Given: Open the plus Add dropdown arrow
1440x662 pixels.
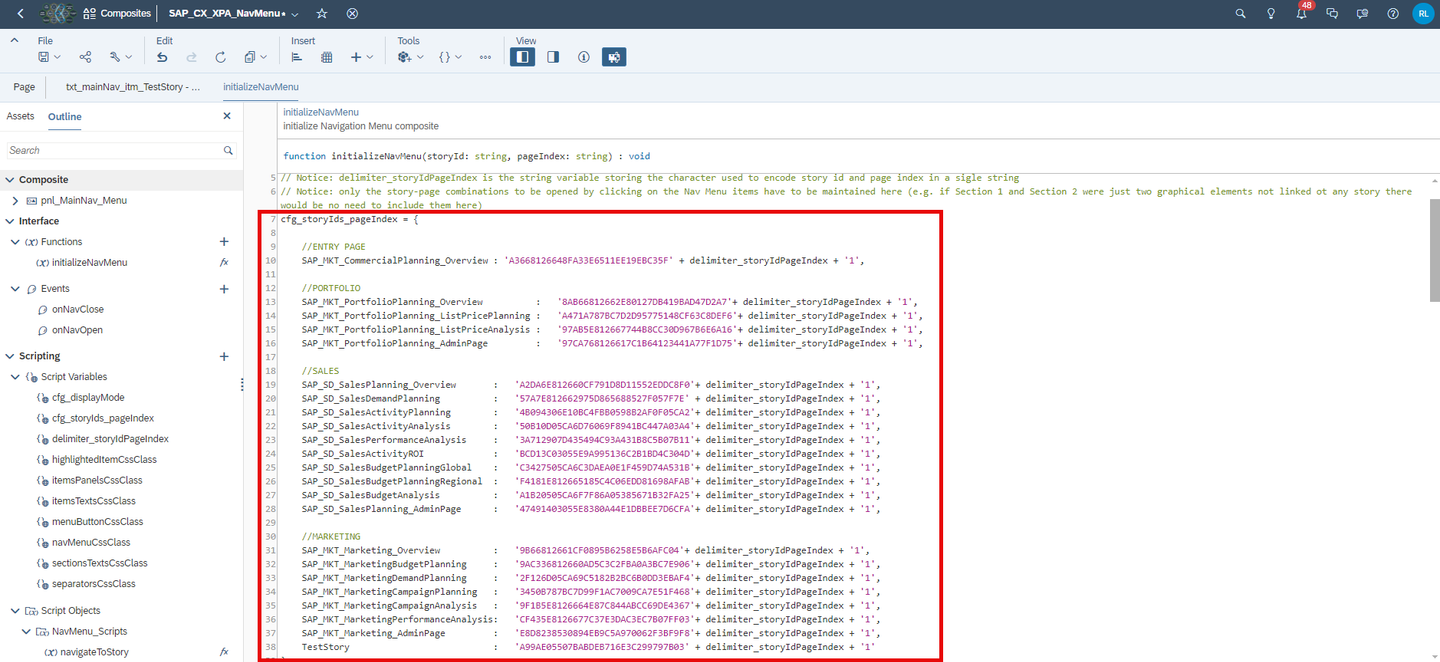Looking at the screenshot, I should (370, 58).
